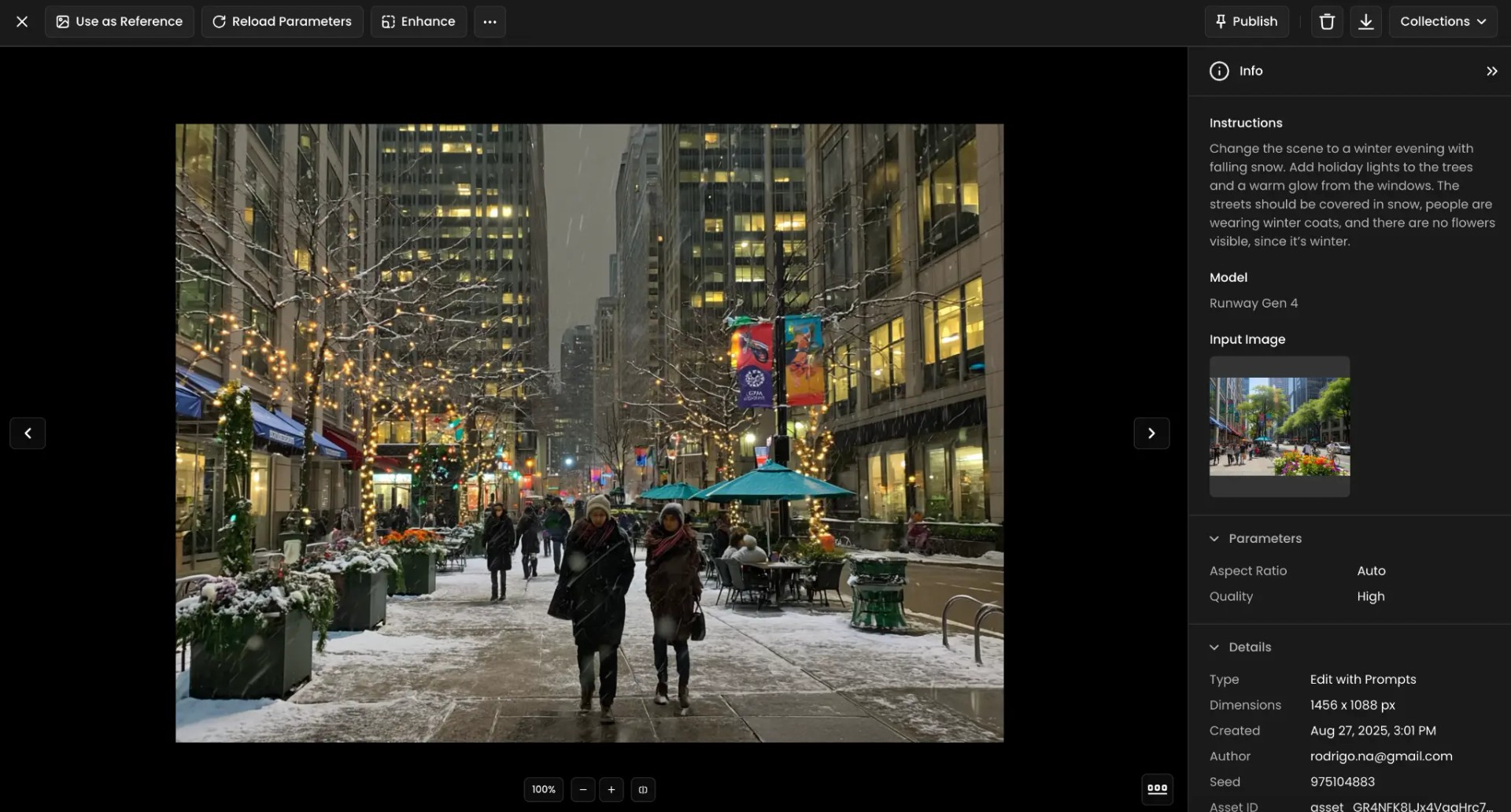1511x812 pixels.
Task: Zoom in with the plus icon
Action: tap(611, 789)
